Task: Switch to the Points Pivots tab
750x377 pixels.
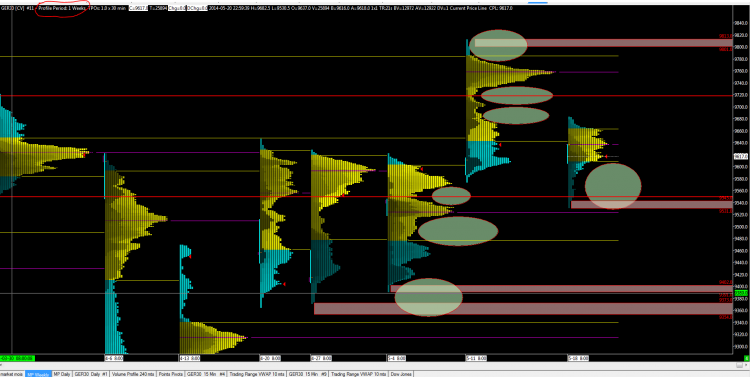Action: (x=171, y=374)
